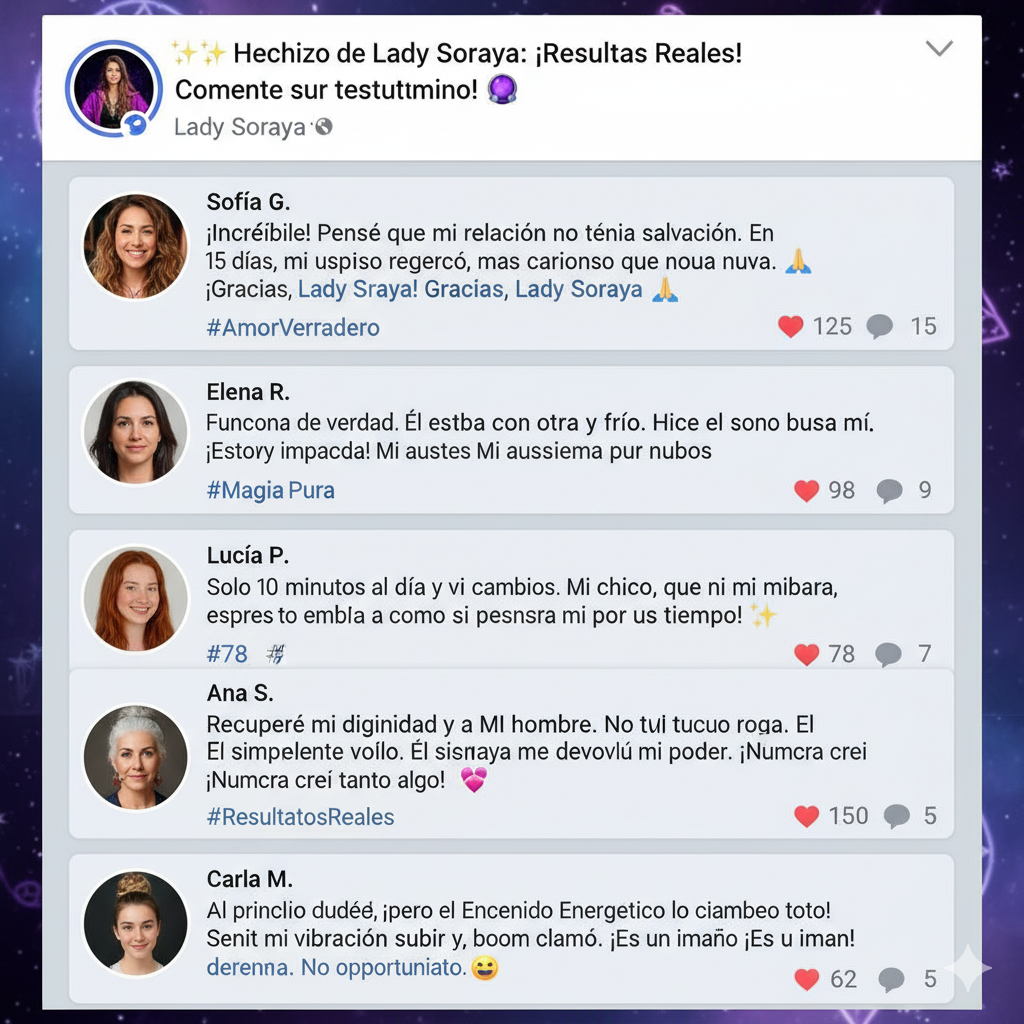Open the Lady Soraya mention in Sofía's comment
Viewport: 1024px width, 1024px height.
click(579, 289)
